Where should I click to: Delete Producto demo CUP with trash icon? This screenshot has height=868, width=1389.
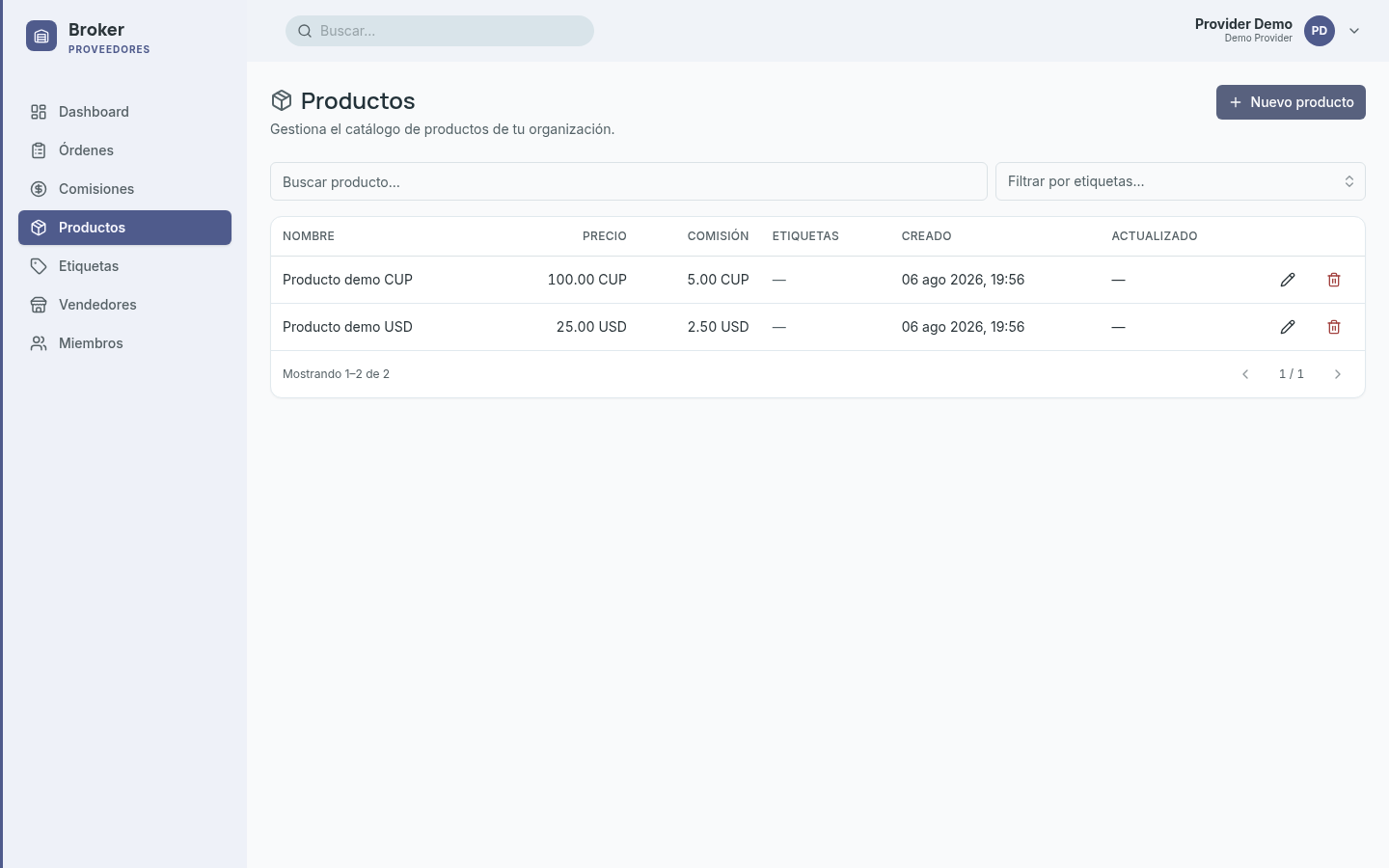(x=1334, y=280)
